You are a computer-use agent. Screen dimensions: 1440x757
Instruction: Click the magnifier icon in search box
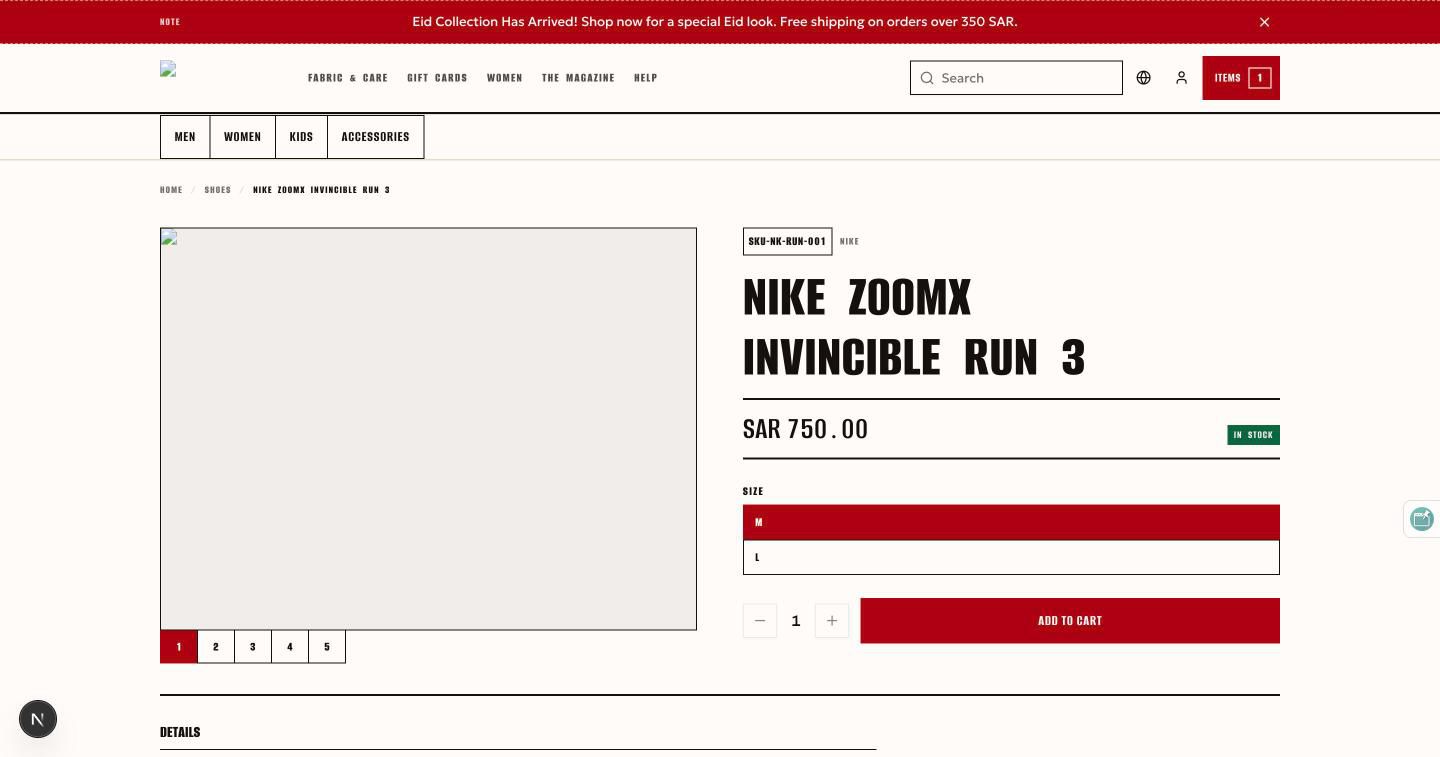(927, 78)
